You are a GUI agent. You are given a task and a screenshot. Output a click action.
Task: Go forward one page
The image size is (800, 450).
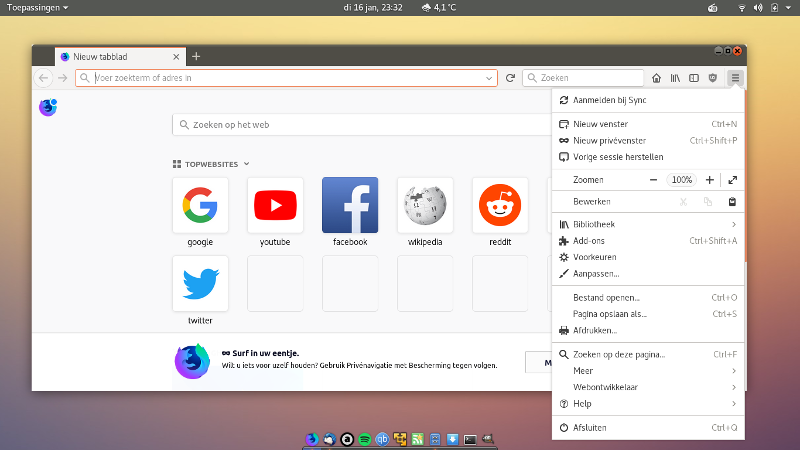pos(63,78)
